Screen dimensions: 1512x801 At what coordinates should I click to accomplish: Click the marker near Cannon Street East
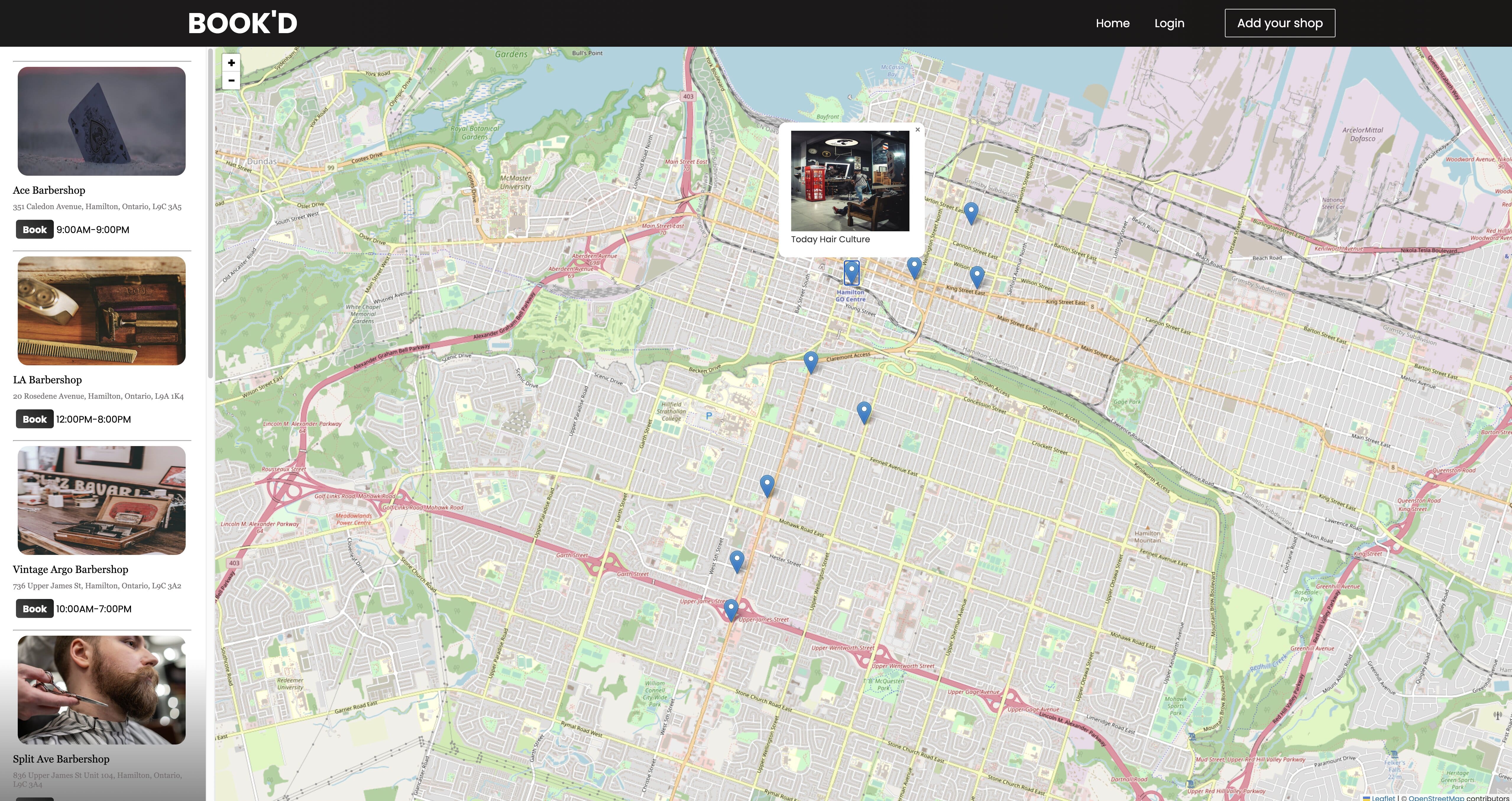click(971, 213)
